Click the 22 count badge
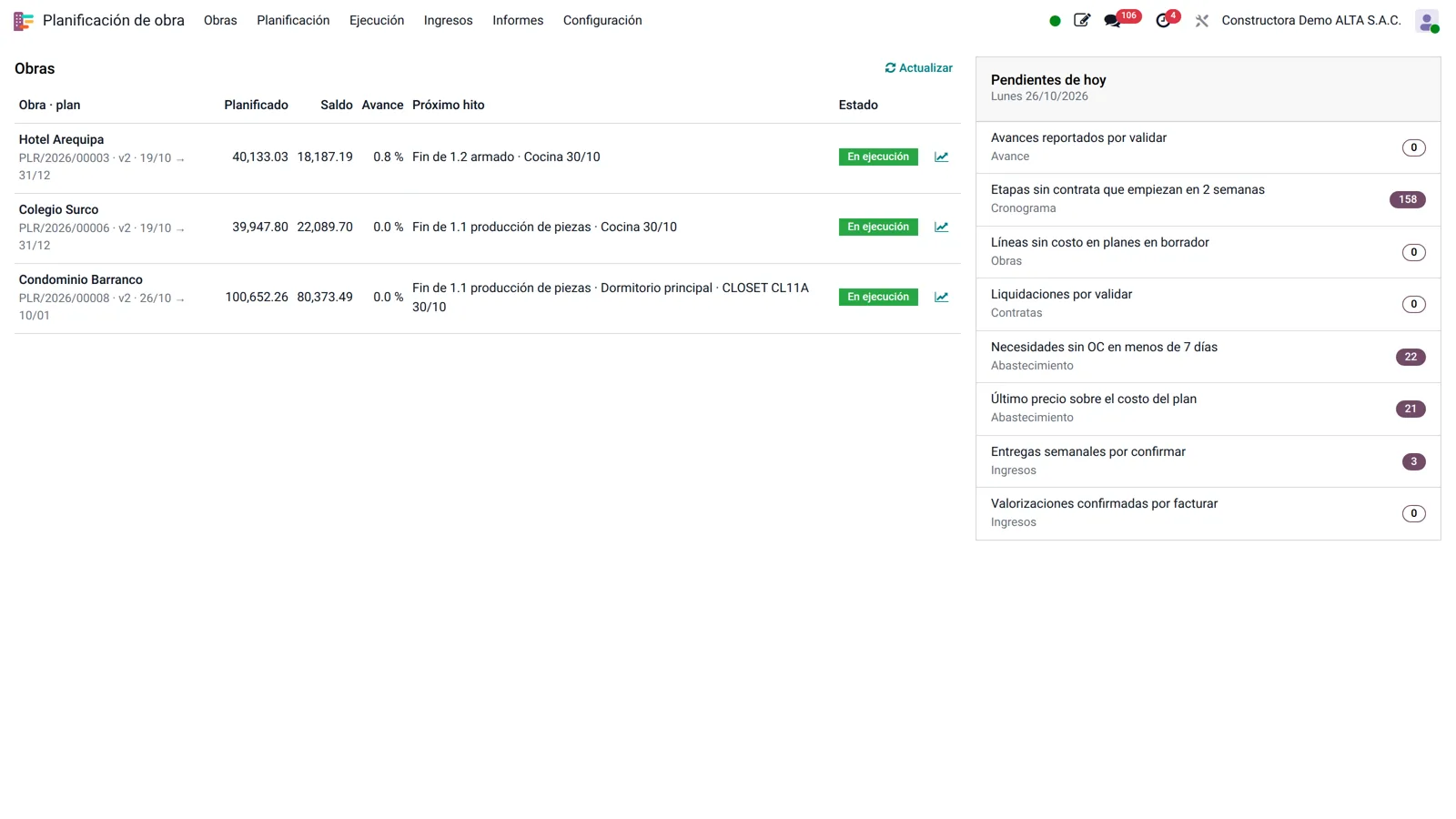The width and height of the screenshot is (1456, 819). coord(1410,358)
